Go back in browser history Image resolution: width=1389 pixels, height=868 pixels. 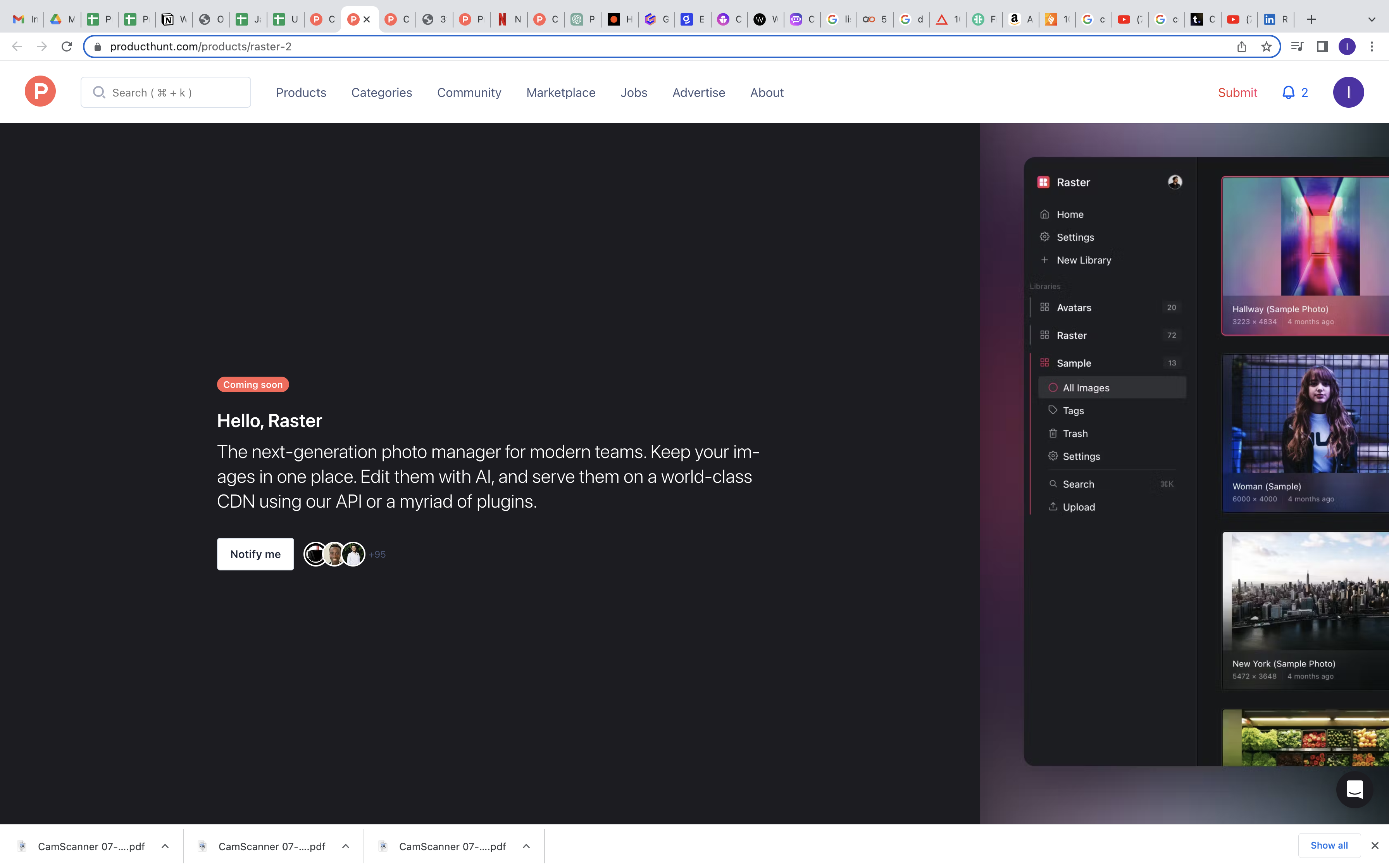coord(17,46)
